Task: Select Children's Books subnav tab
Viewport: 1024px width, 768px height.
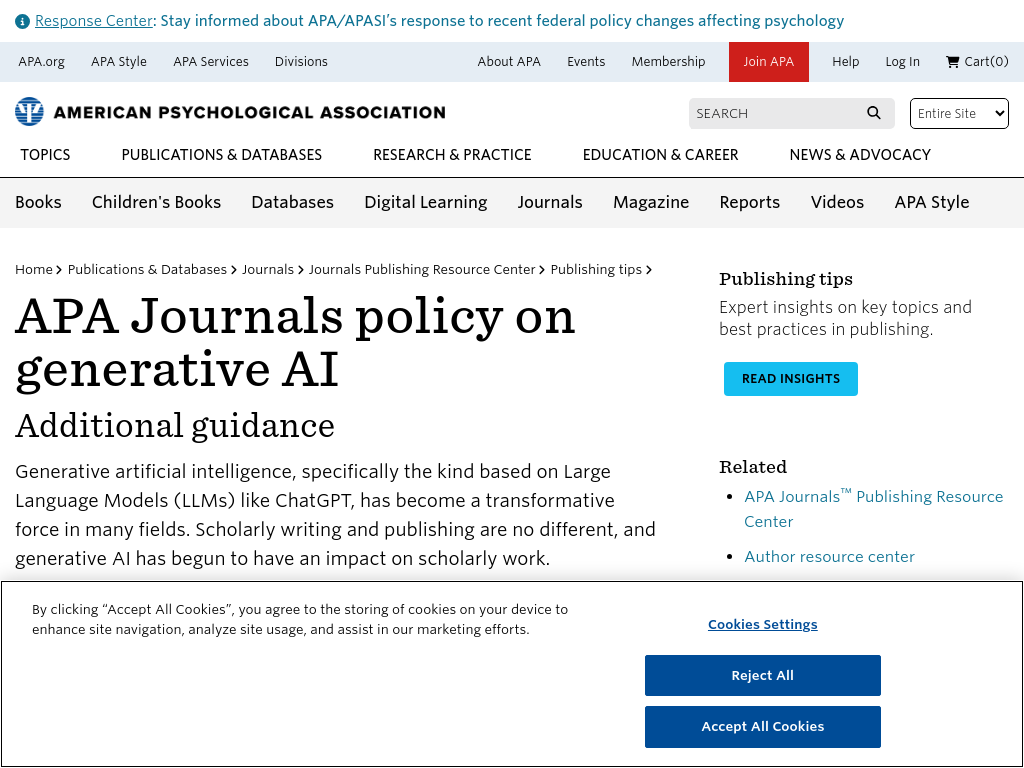Action: (x=156, y=202)
